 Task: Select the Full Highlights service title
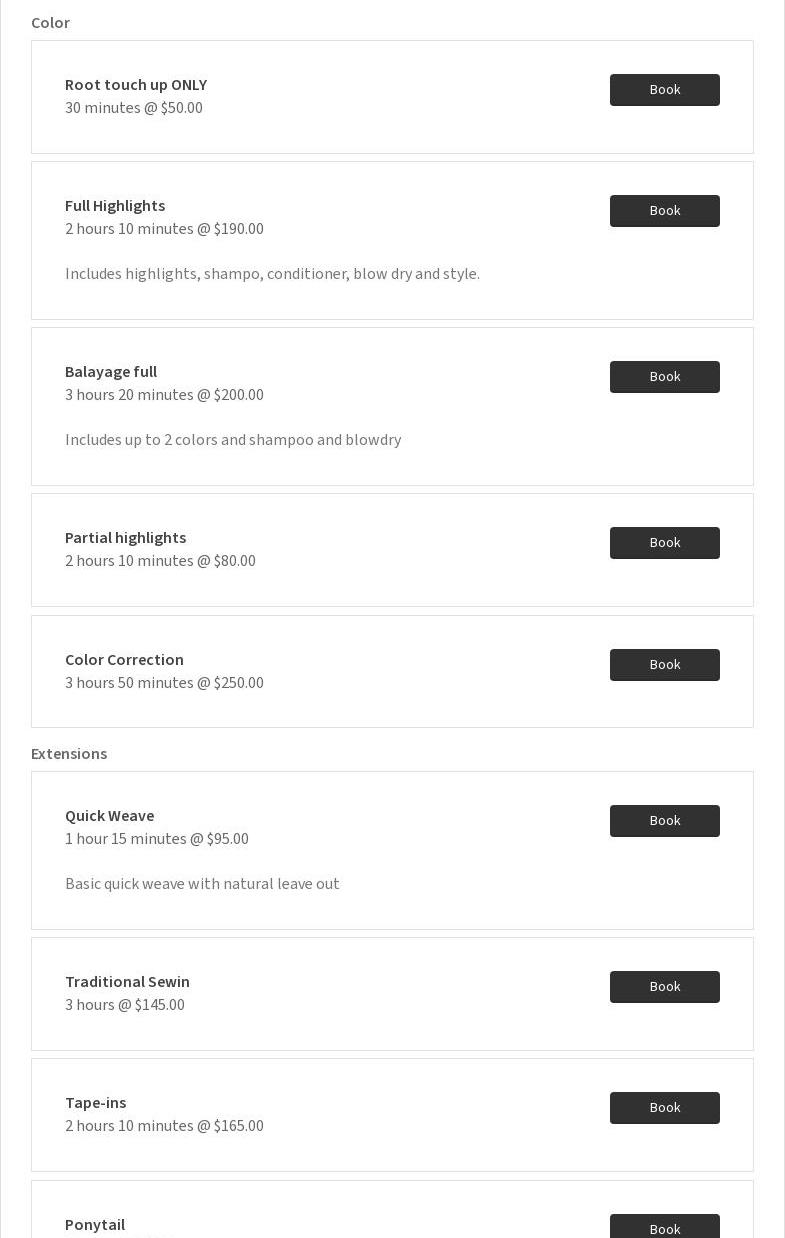pos(115,206)
